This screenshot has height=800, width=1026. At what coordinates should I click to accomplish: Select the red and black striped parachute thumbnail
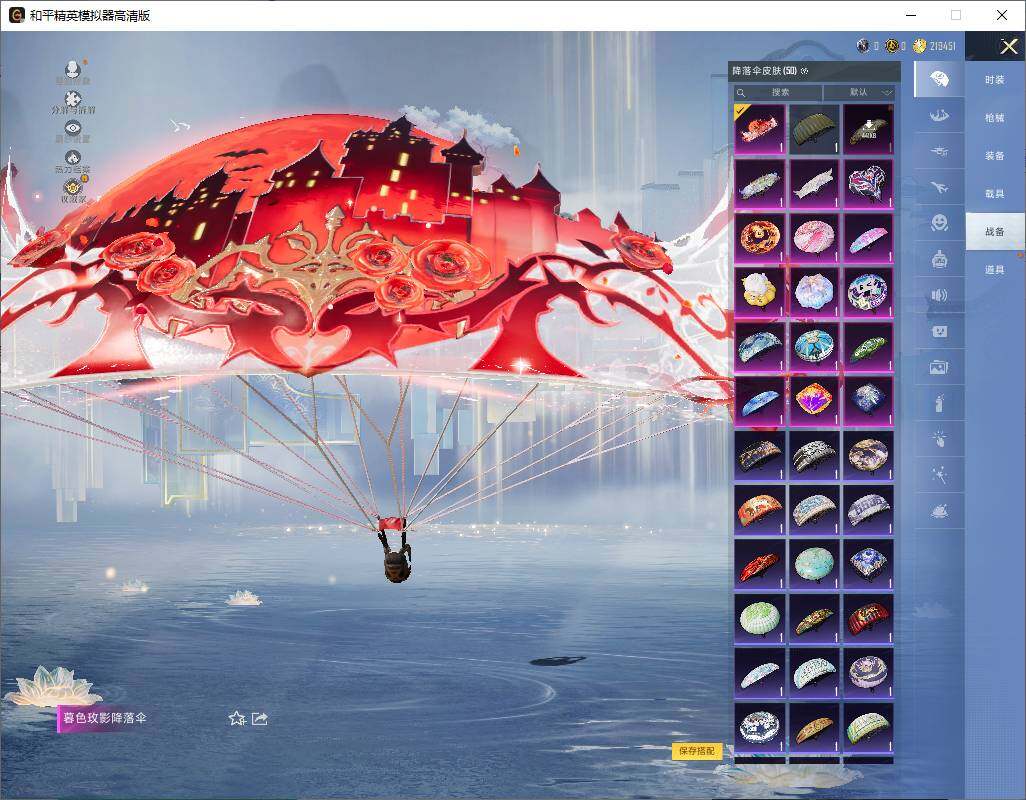tap(868, 618)
